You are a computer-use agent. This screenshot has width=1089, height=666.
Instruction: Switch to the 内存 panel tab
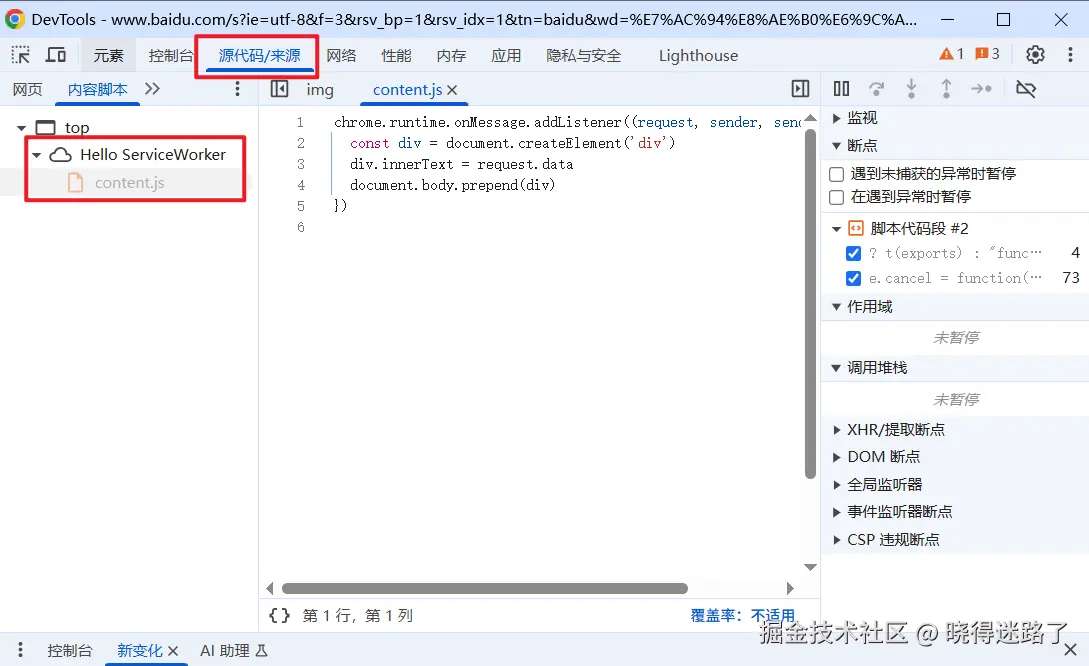pos(451,56)
